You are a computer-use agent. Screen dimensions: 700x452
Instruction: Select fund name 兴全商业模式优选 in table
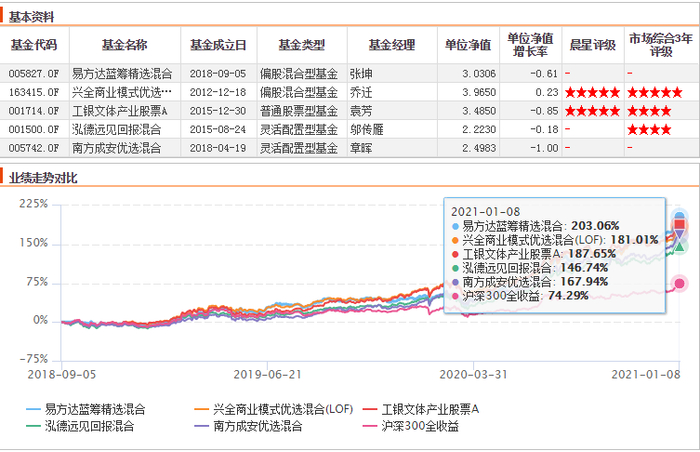122,92
